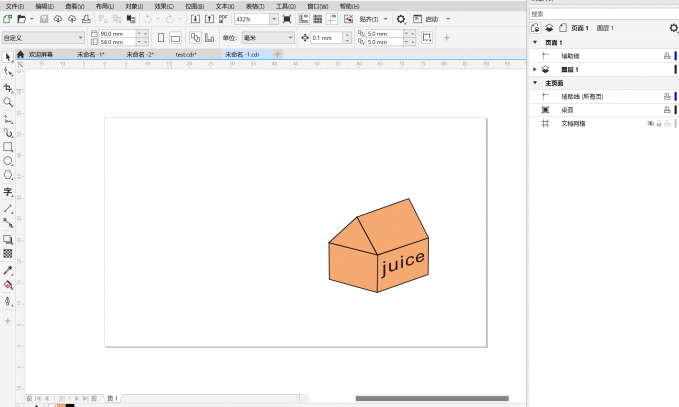Open the 窗口 menu
679x407 pixels.
click(317, 6)
